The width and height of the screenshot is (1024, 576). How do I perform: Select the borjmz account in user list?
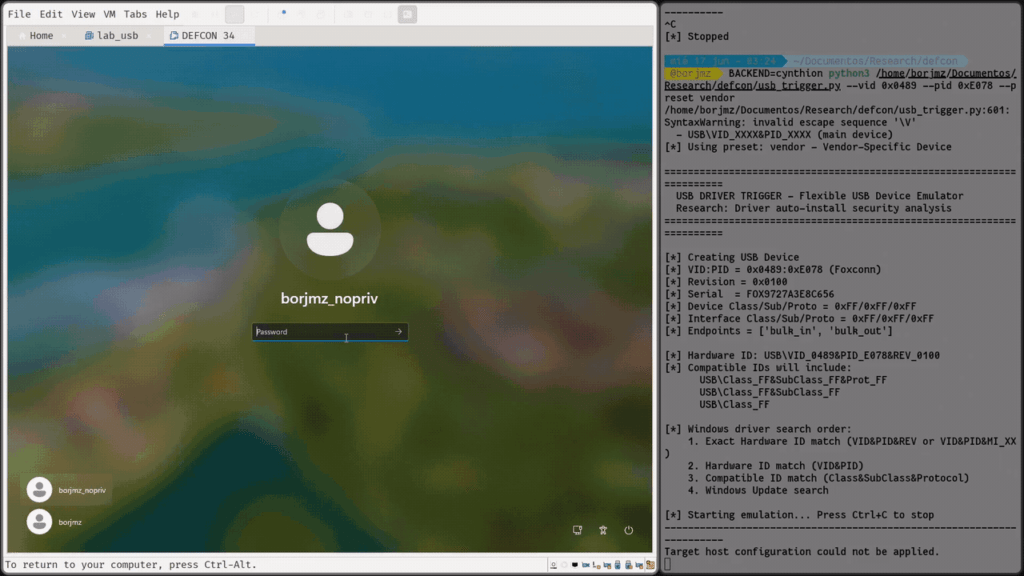point(54,522)
